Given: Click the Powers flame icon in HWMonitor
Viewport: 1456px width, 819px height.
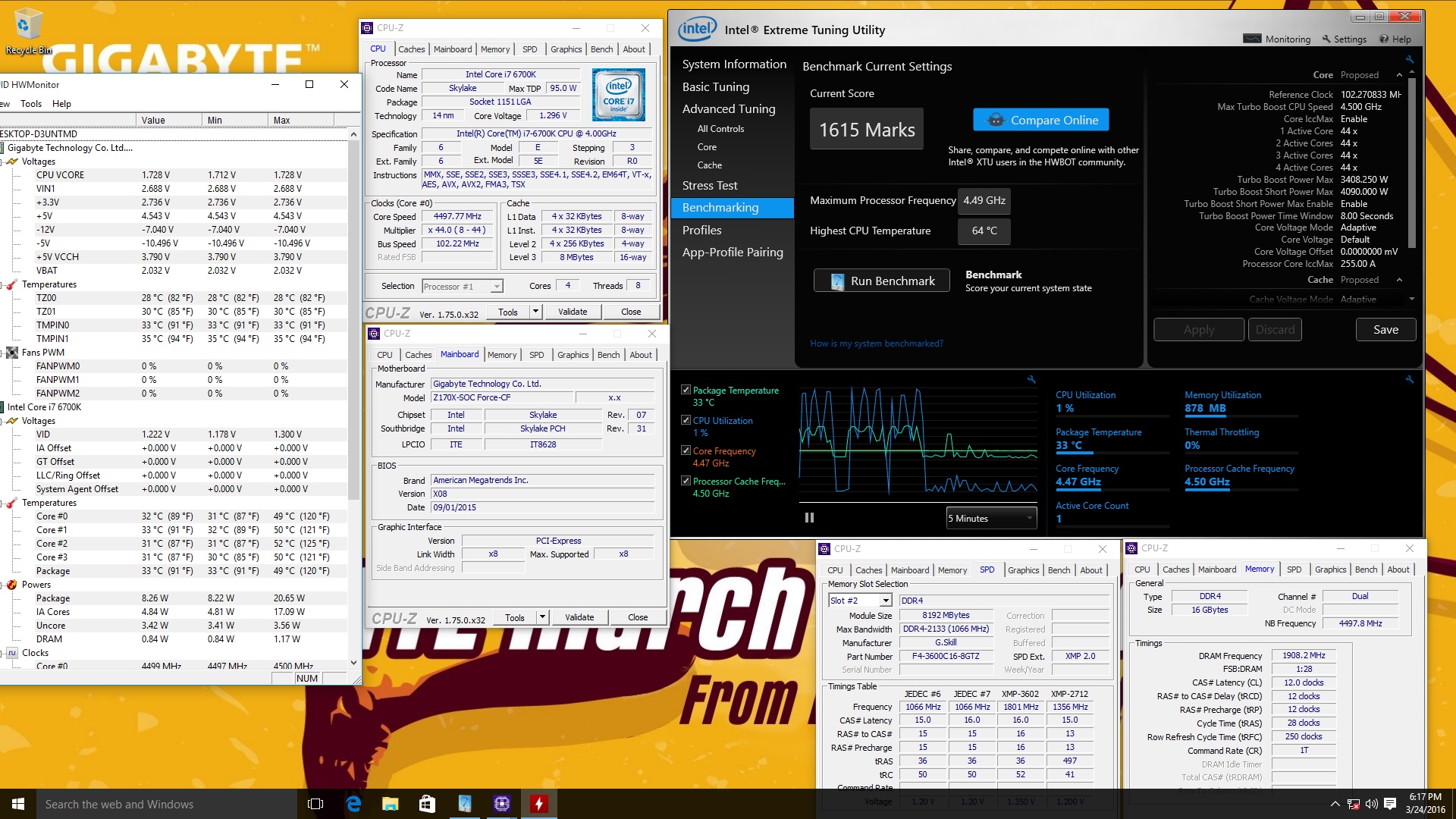Looking at the screenshot, I should click(11, 585).
